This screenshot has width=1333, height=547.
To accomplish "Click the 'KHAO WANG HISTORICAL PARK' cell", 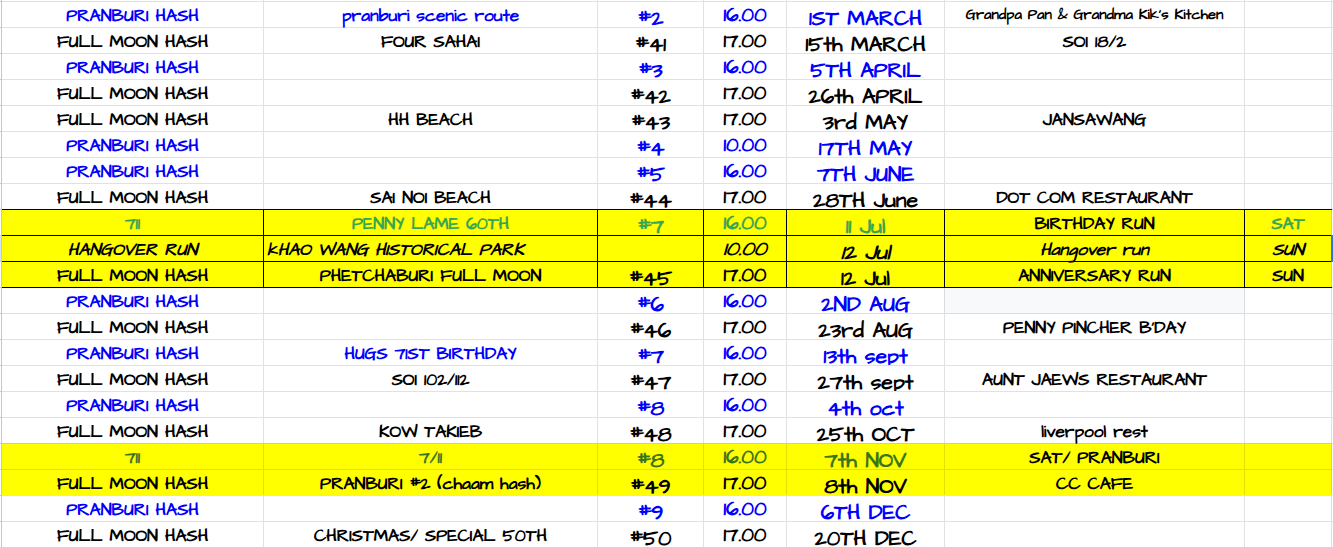I will point(396,250).
